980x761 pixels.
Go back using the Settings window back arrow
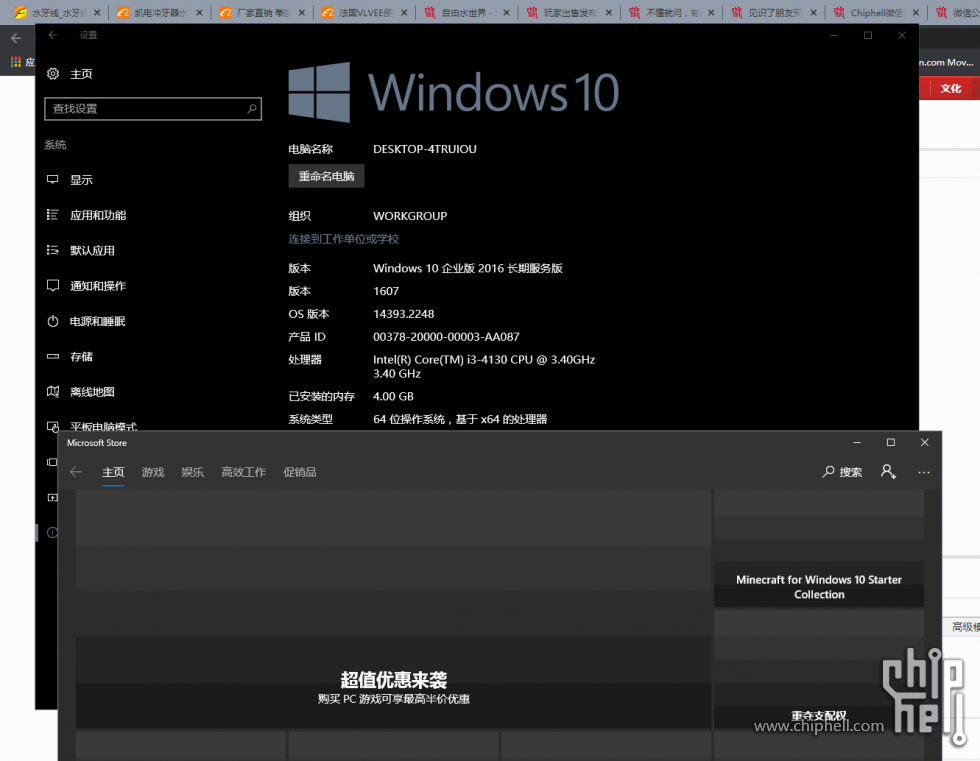(53, 35)
